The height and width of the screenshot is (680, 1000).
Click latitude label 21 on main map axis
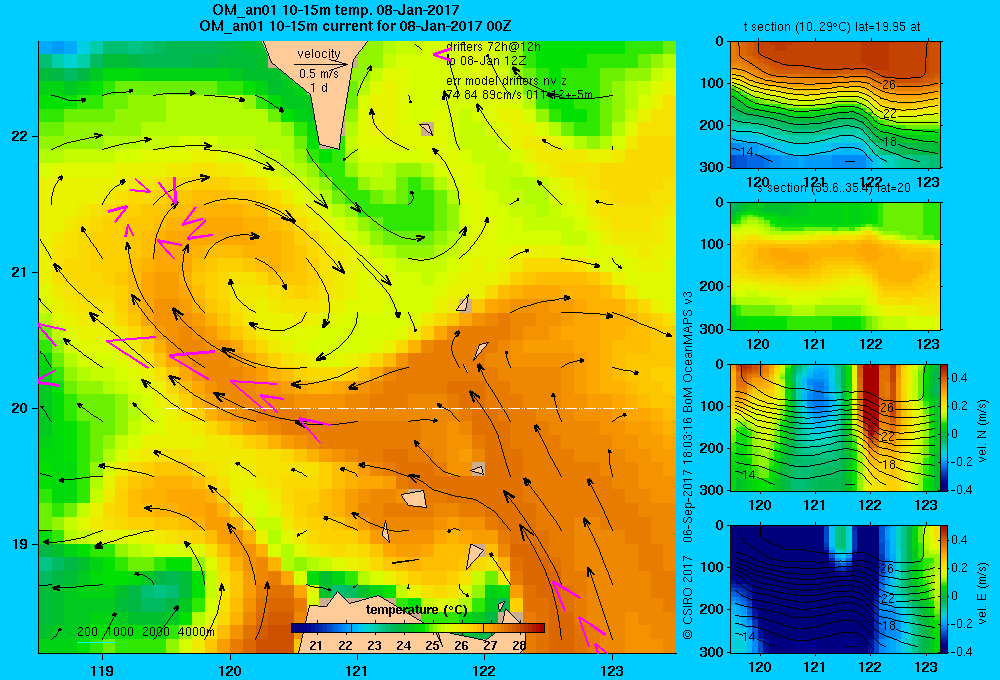point(19,272)
